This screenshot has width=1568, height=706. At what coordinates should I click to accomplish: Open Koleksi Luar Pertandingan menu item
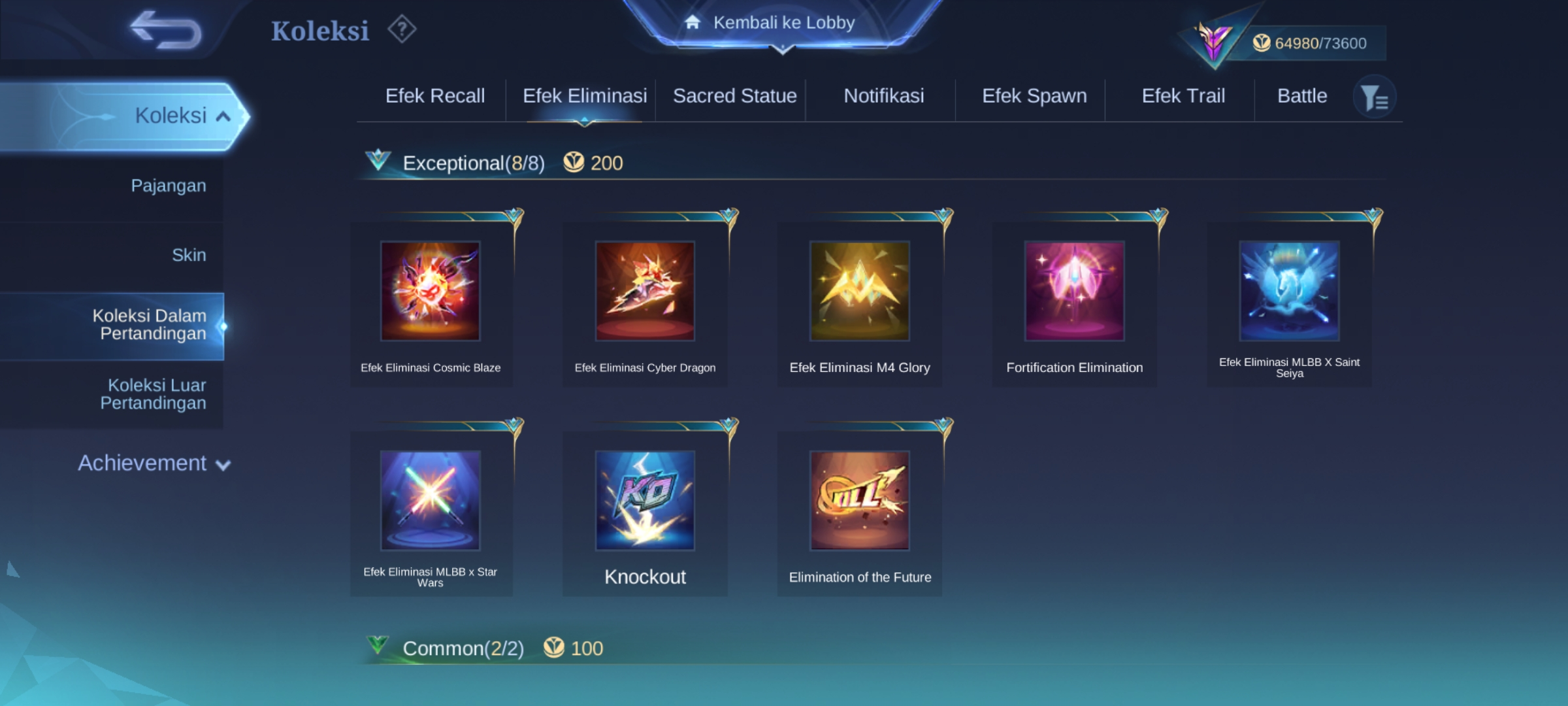154,394
